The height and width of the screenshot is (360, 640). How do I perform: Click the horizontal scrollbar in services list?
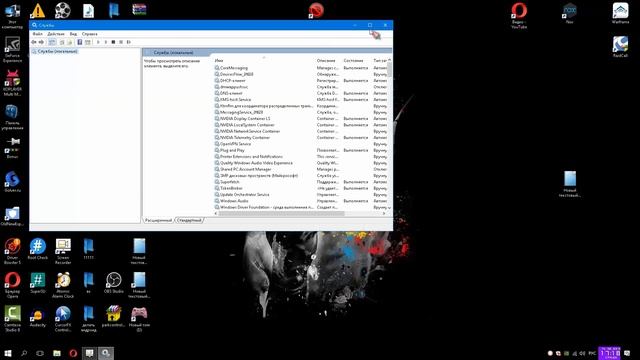(x=282, y=213)
